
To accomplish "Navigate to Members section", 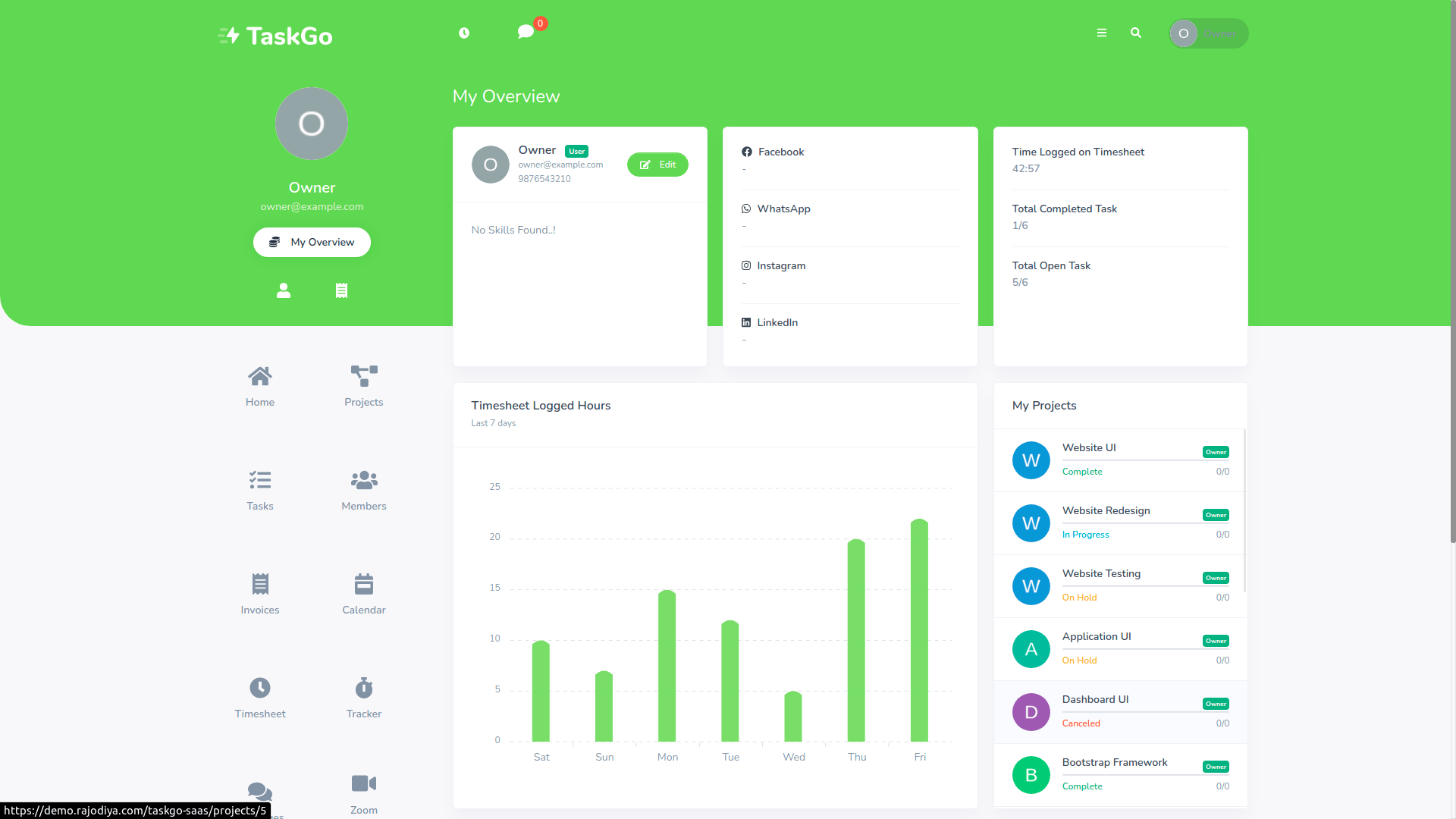I will point(363,491).
